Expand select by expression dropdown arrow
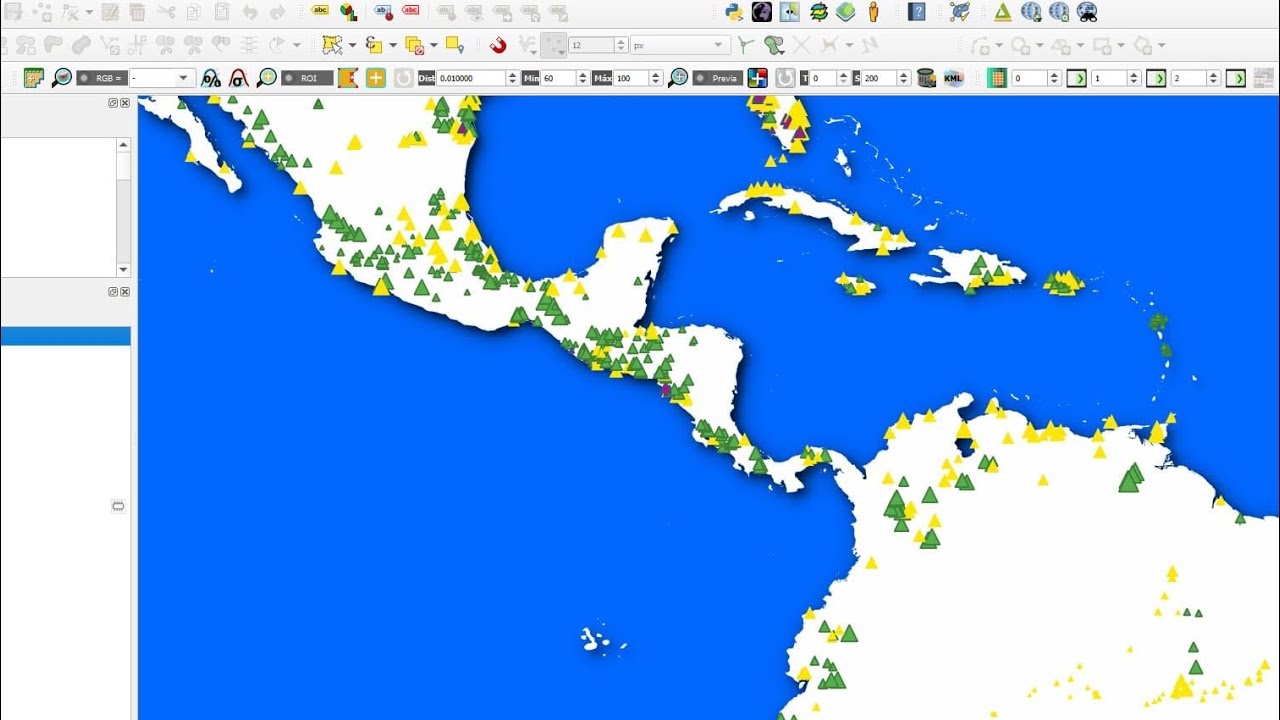Viewport: 1280px width, 720px height. 393,46
